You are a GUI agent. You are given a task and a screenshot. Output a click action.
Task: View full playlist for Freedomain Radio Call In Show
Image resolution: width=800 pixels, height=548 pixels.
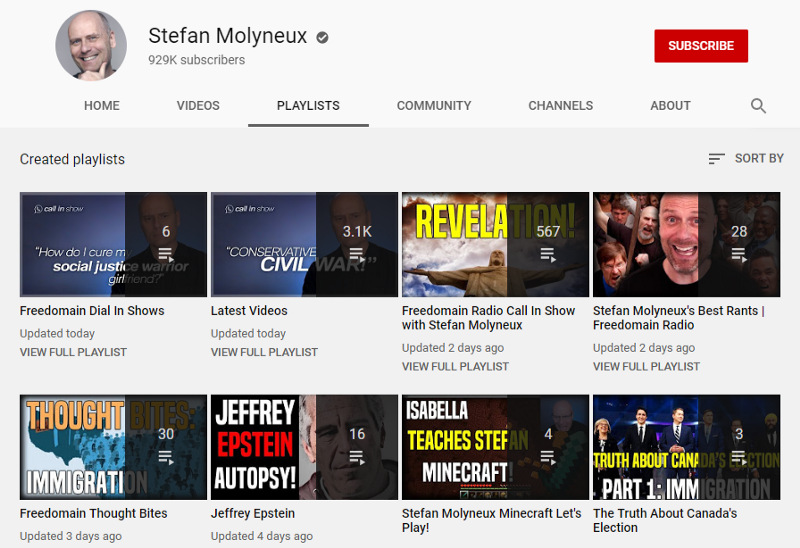click(455, 366)
